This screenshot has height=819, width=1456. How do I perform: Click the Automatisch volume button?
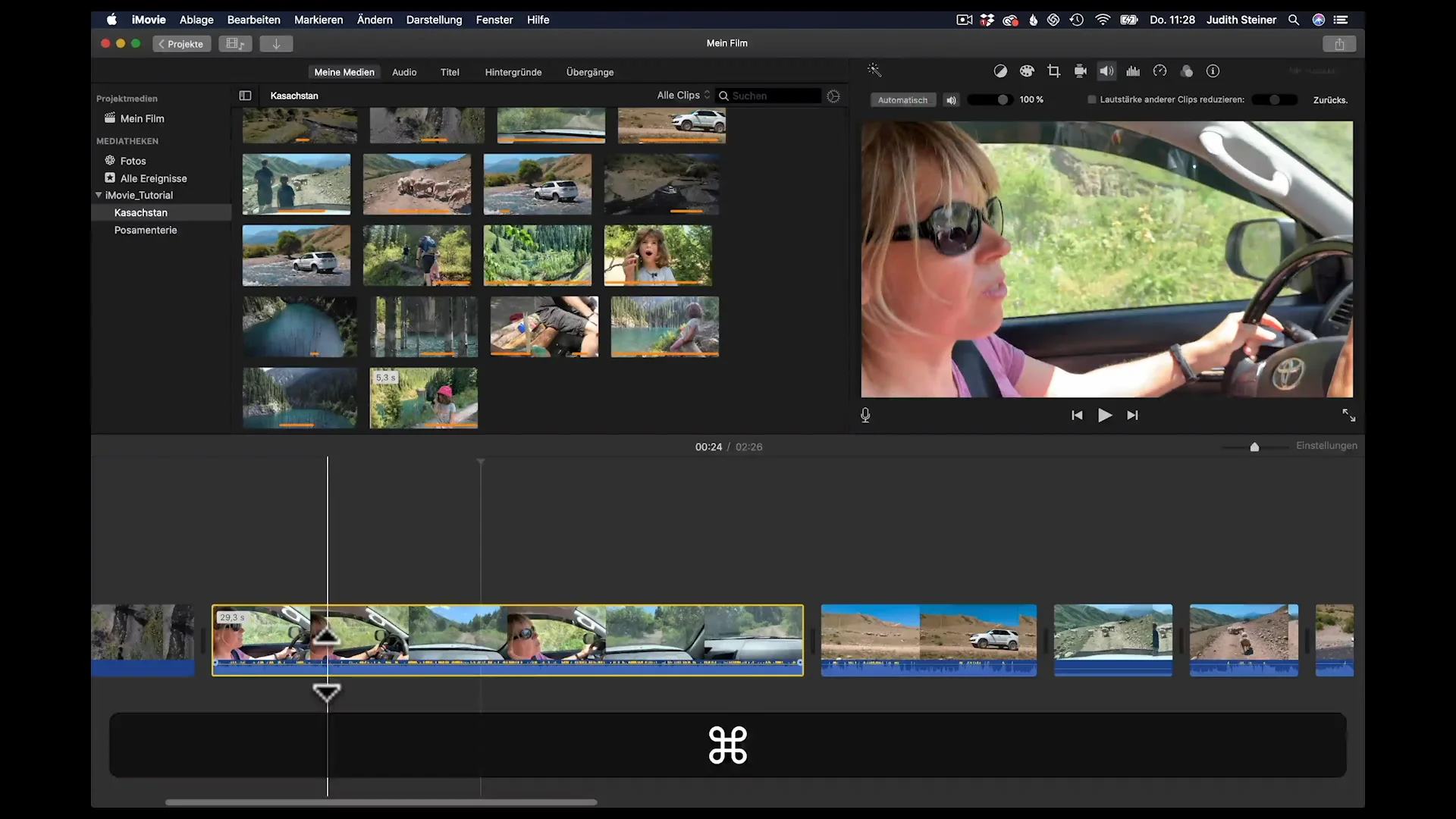pyautogui.click(x=902, y=99)
